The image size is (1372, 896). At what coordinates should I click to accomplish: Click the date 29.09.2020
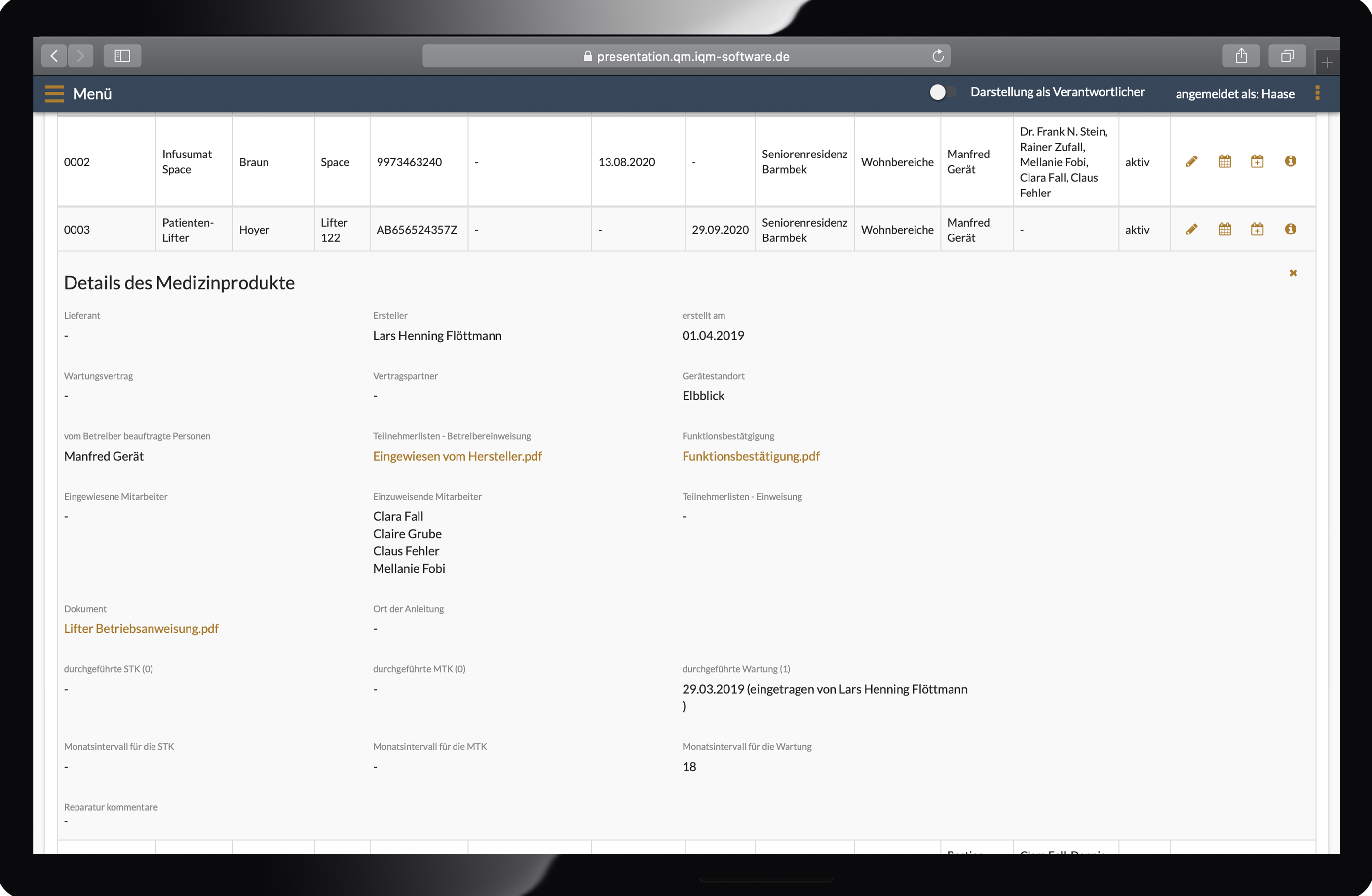(720, 230)
